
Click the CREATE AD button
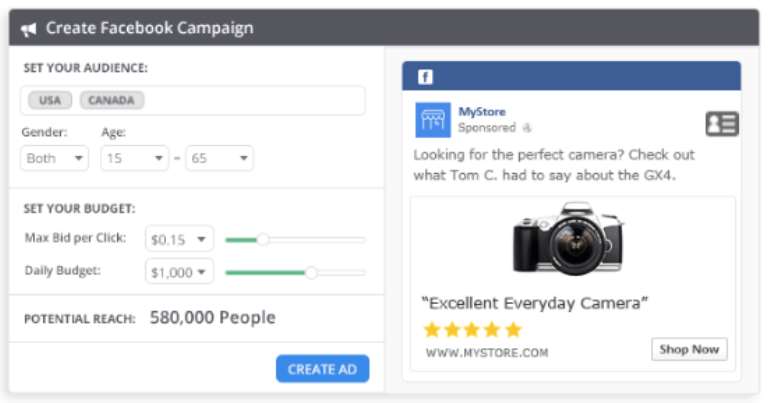coord(323,369)
